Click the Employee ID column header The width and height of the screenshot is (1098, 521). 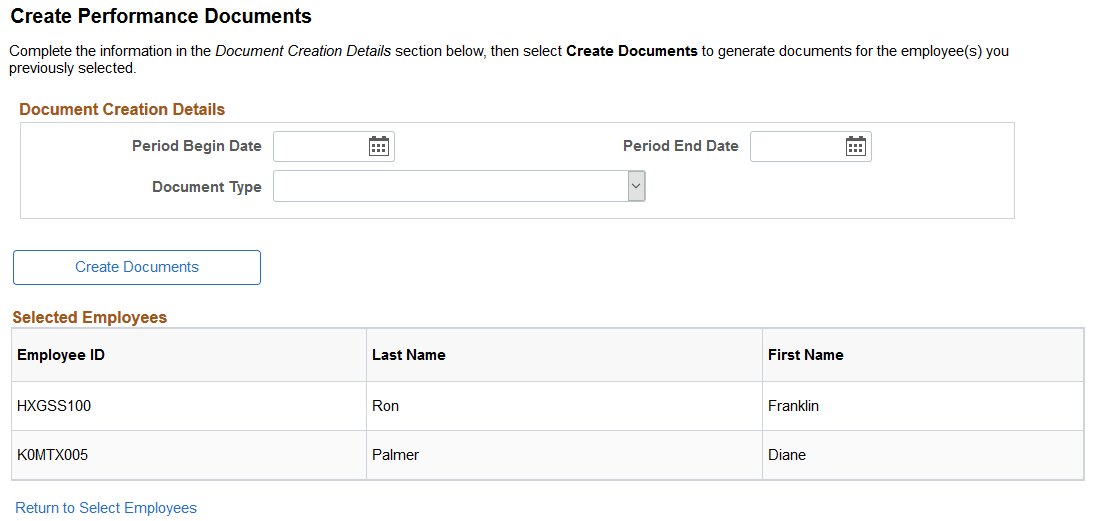(61, 355)
